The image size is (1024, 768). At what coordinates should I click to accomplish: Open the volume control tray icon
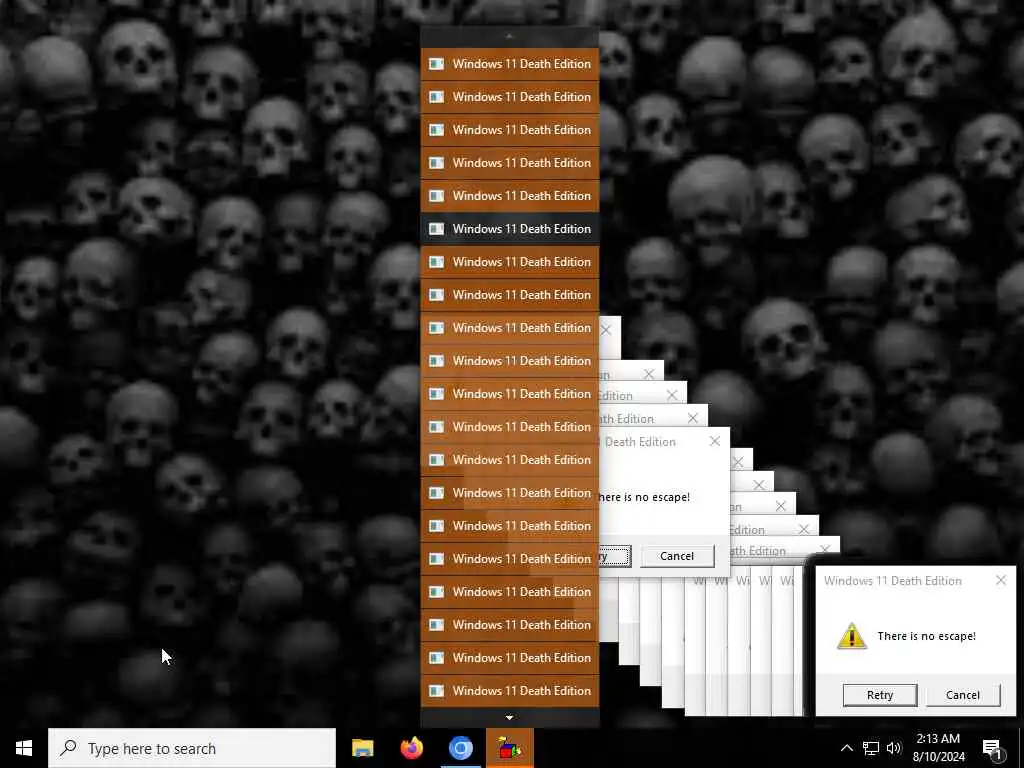(x=894, y=748)
